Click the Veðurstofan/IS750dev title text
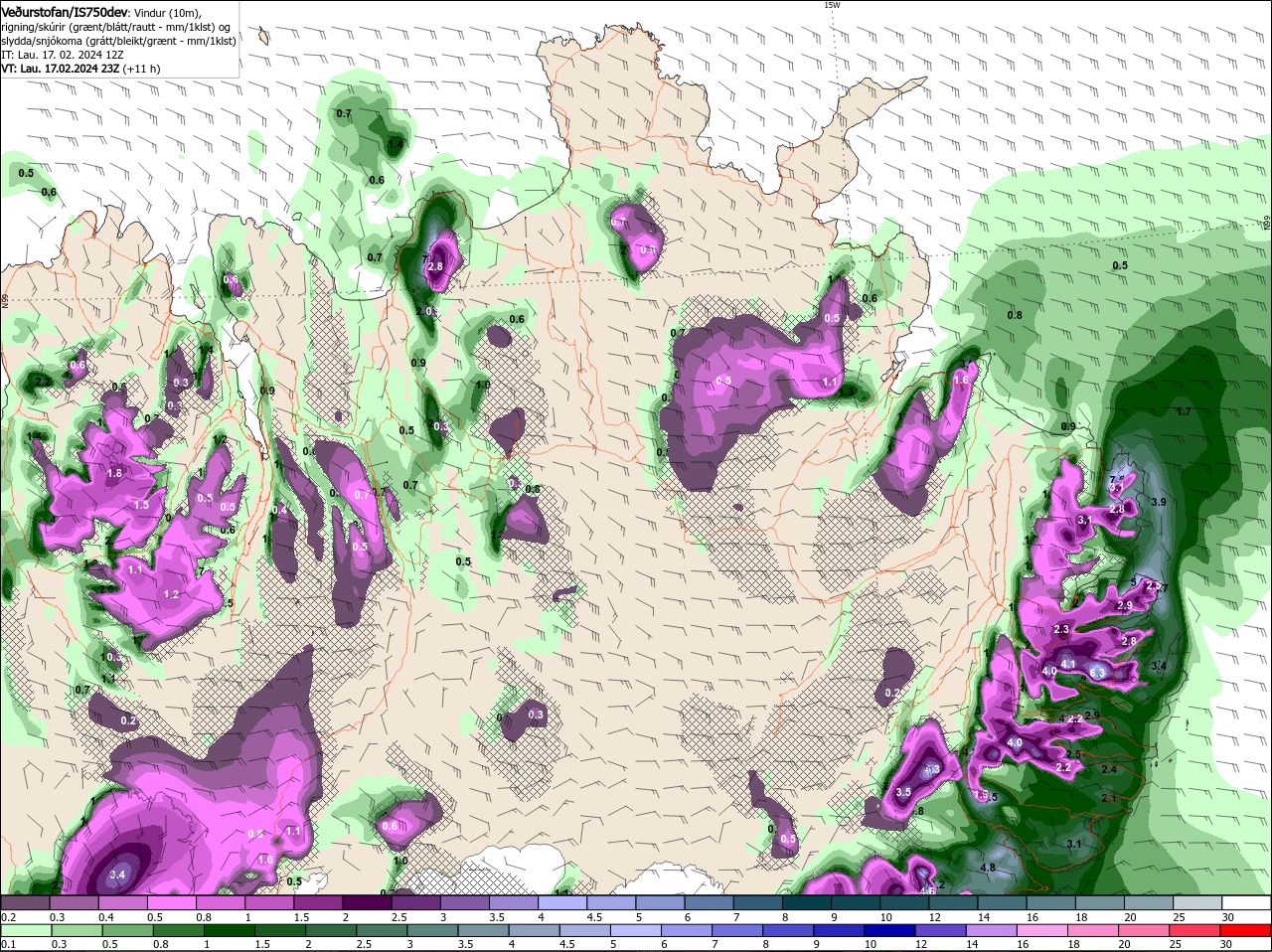1272x952 pixels. pos(64,11)
